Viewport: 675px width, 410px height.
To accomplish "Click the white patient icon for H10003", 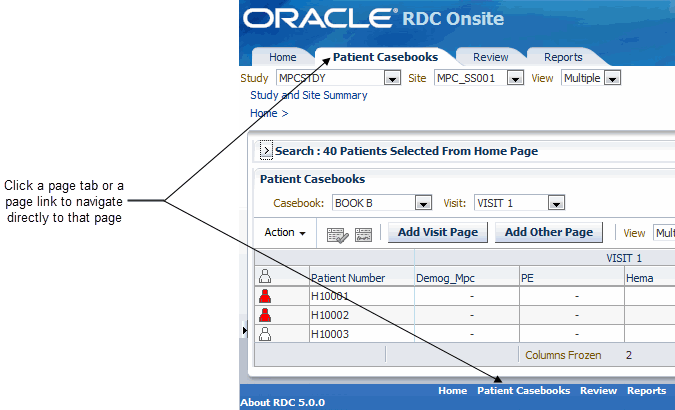I will (x=265, y=334).
